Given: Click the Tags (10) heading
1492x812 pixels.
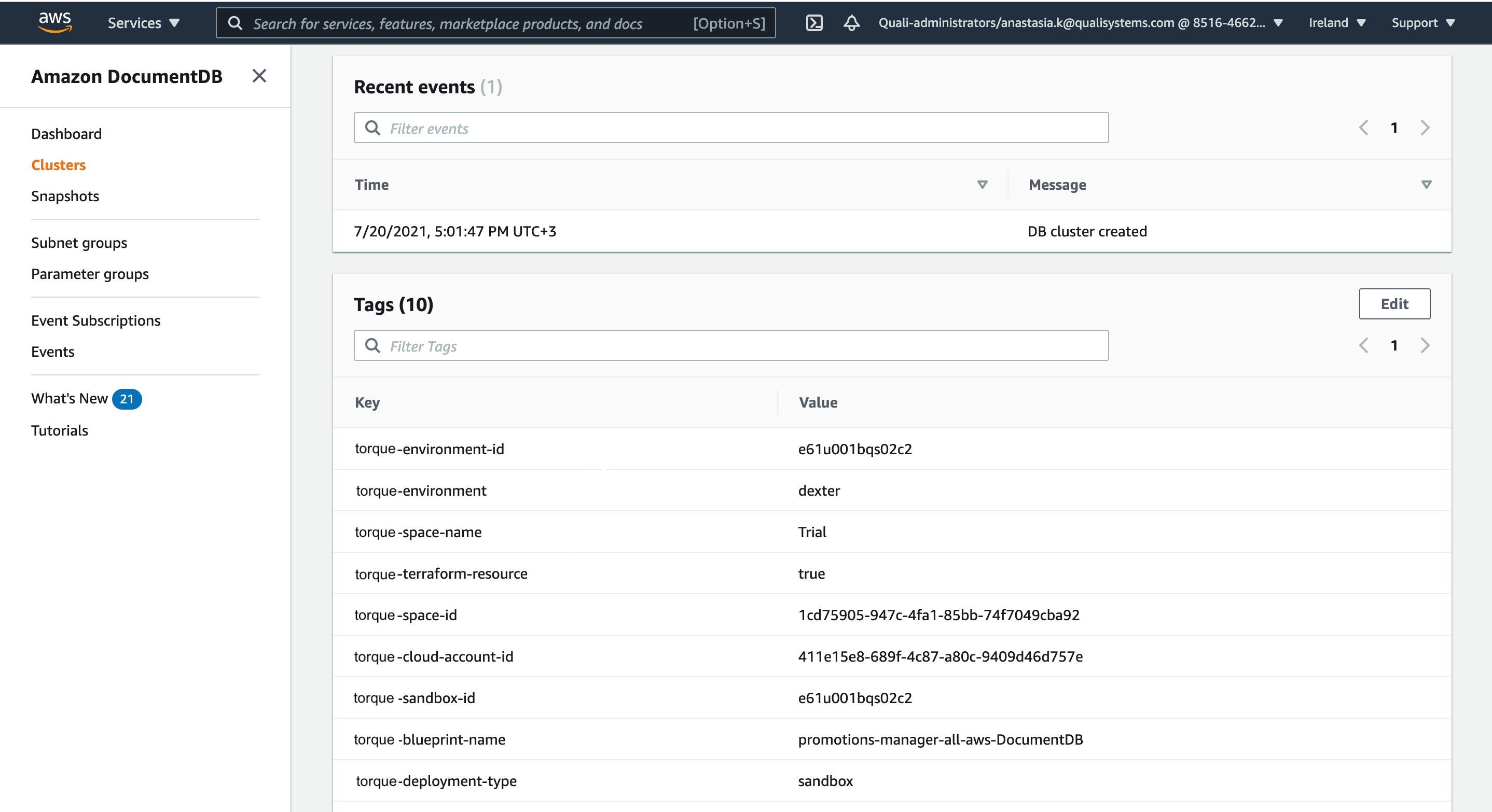Looking at the screenshot, I should (393, 304).
